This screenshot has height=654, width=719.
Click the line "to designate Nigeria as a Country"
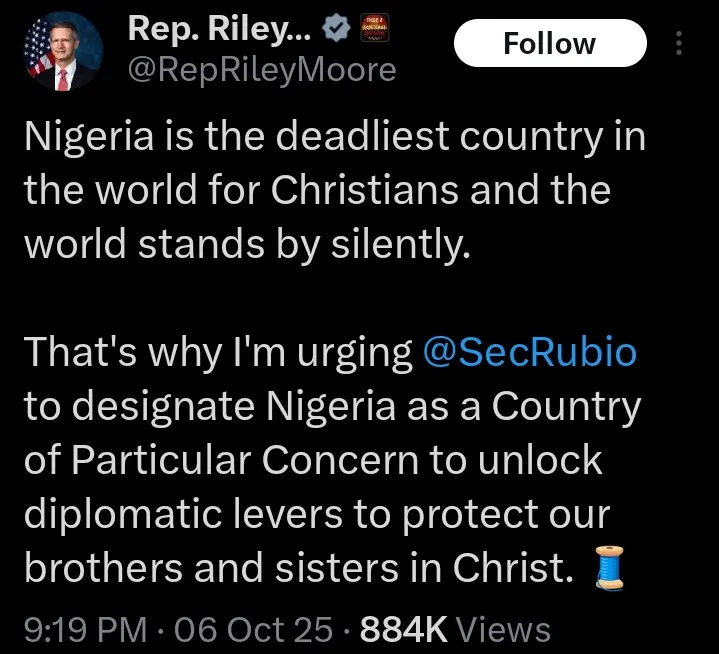pyautogui.click(x=331, y=407)
